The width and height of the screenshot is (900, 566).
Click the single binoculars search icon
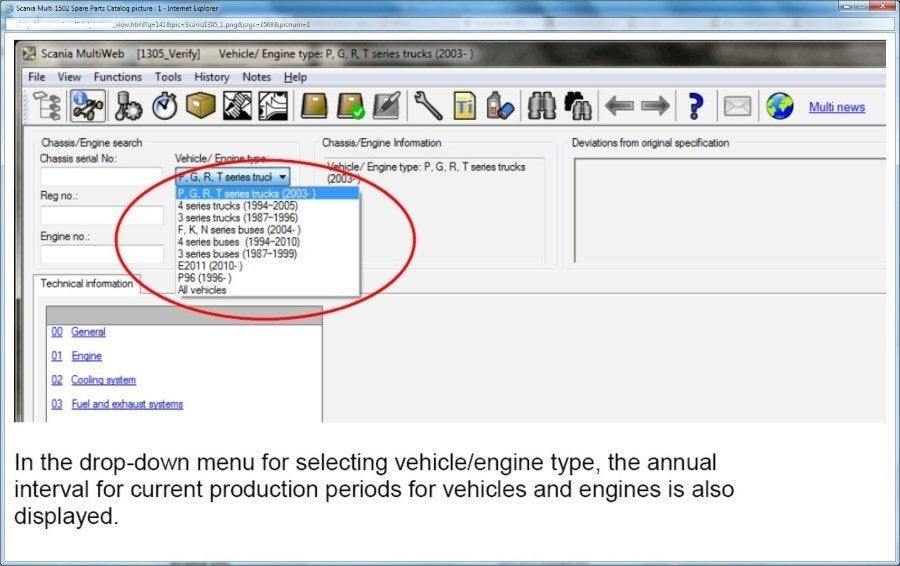point(541,106)
